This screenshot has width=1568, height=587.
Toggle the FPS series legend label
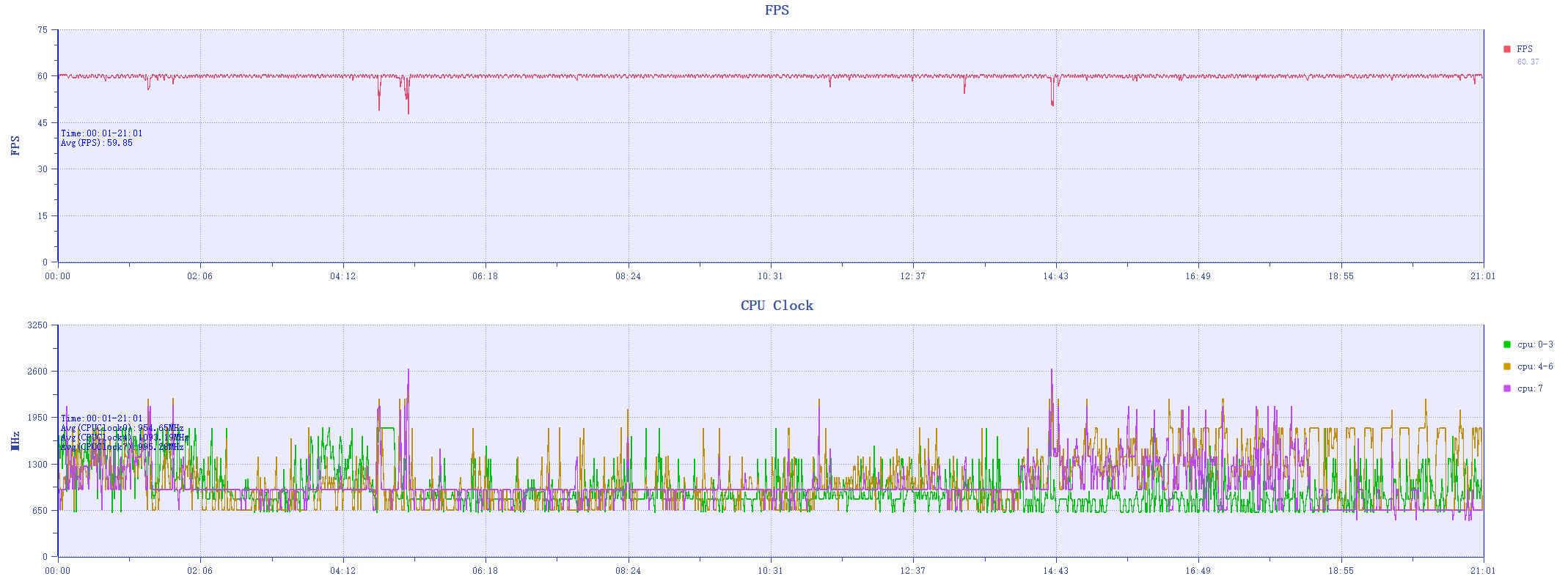(1525, 49)
